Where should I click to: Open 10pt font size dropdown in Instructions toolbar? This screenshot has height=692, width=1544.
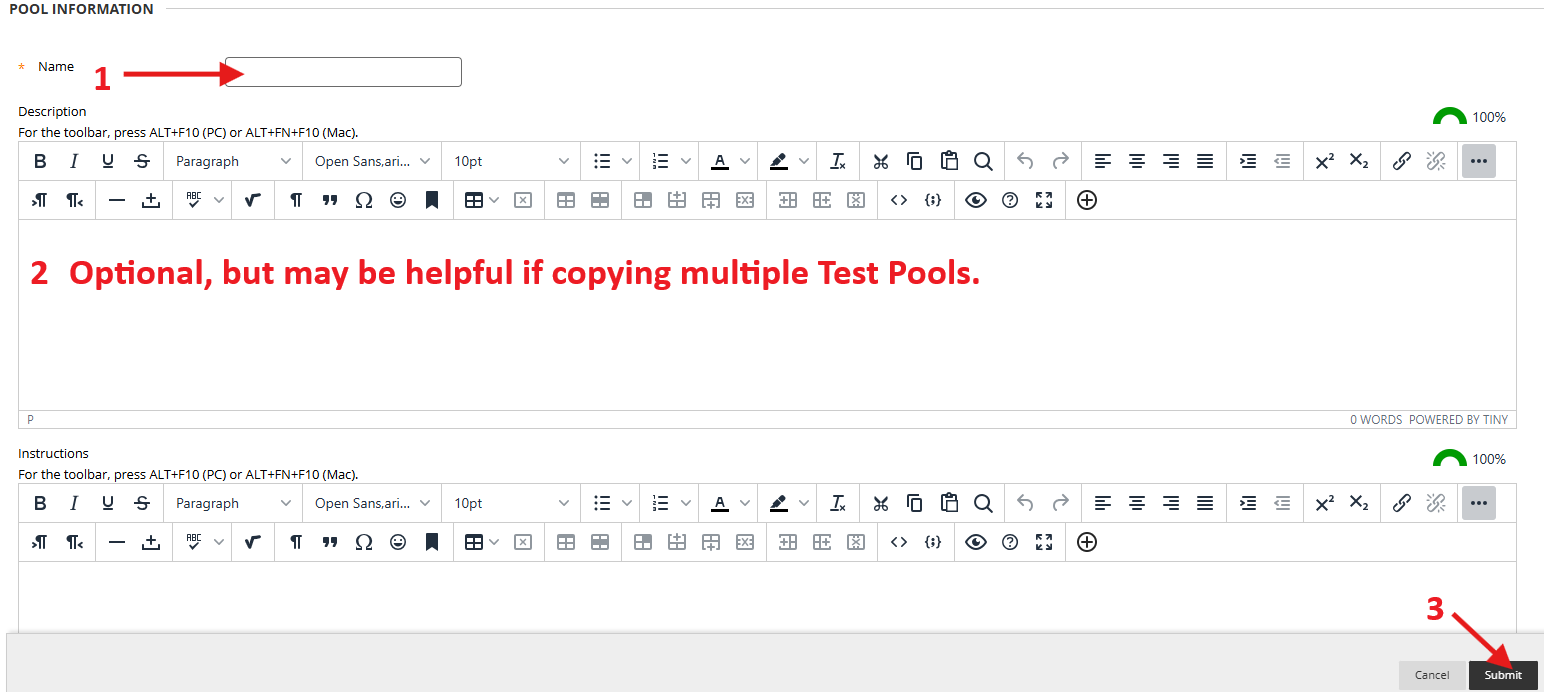point(511,503)
